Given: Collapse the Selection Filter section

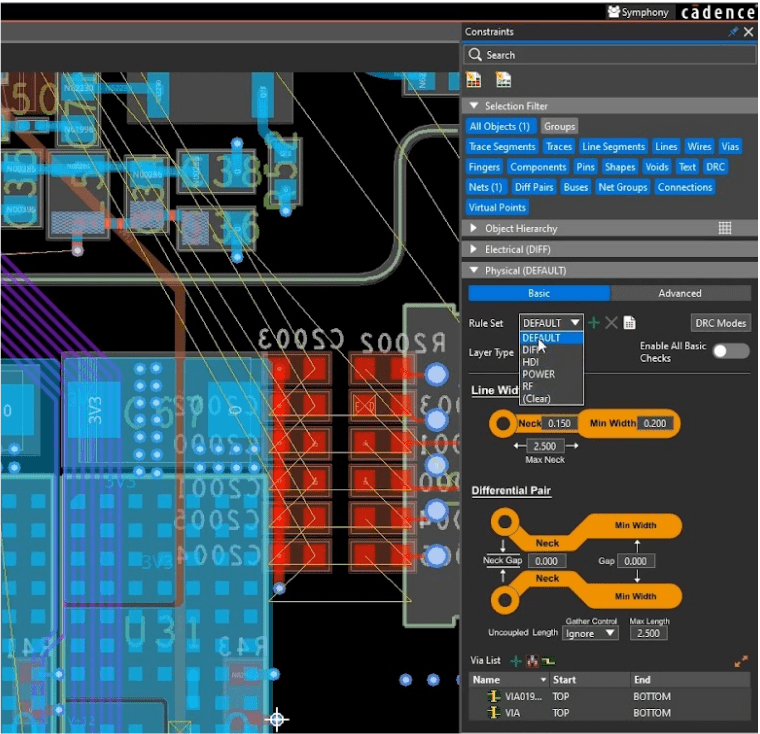Looking at the screenshot, I should 474,106.
